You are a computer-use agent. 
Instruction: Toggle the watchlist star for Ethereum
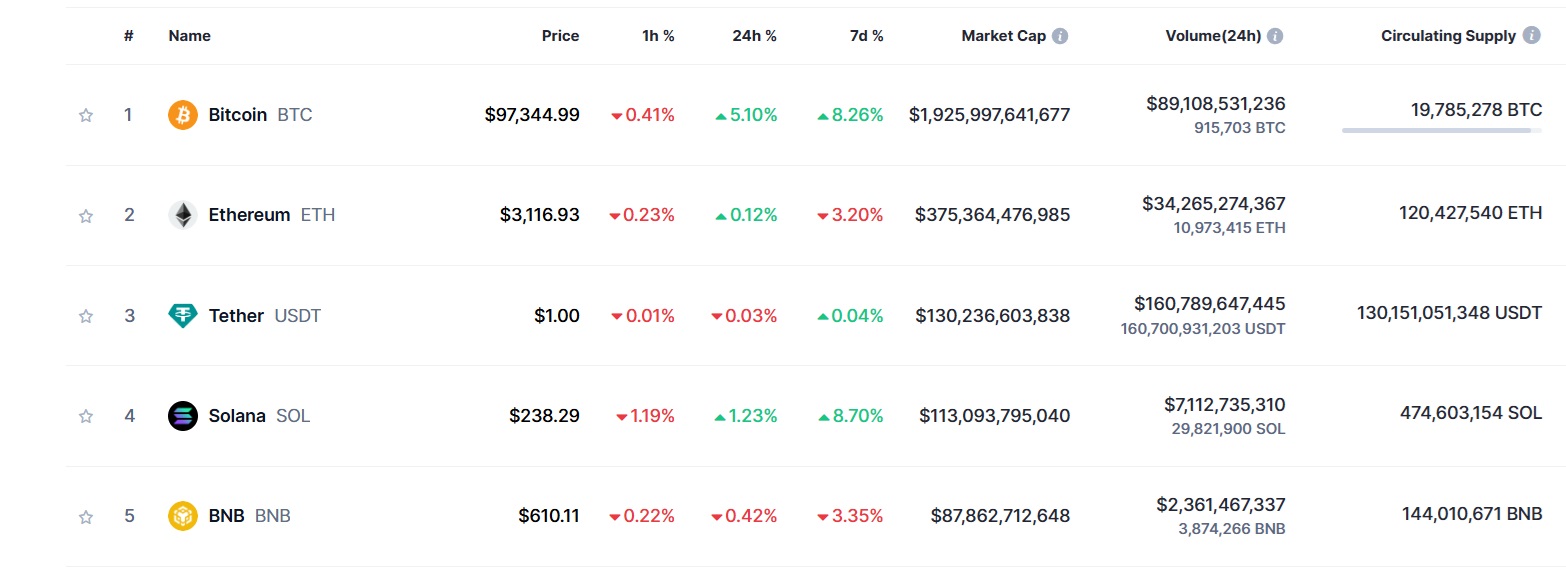point(86,215)
